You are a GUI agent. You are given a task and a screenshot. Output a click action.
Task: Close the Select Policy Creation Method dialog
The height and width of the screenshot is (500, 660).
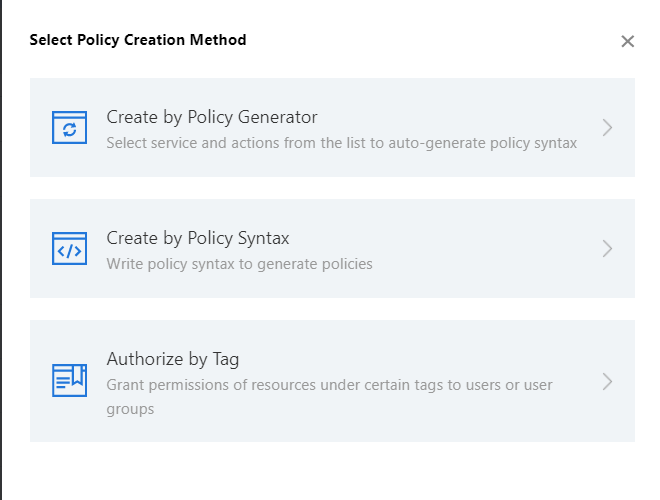click(x=627, y=41)
